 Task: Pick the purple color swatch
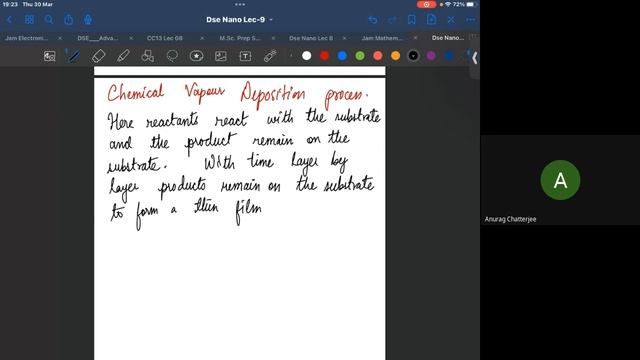tap(431, 56)
